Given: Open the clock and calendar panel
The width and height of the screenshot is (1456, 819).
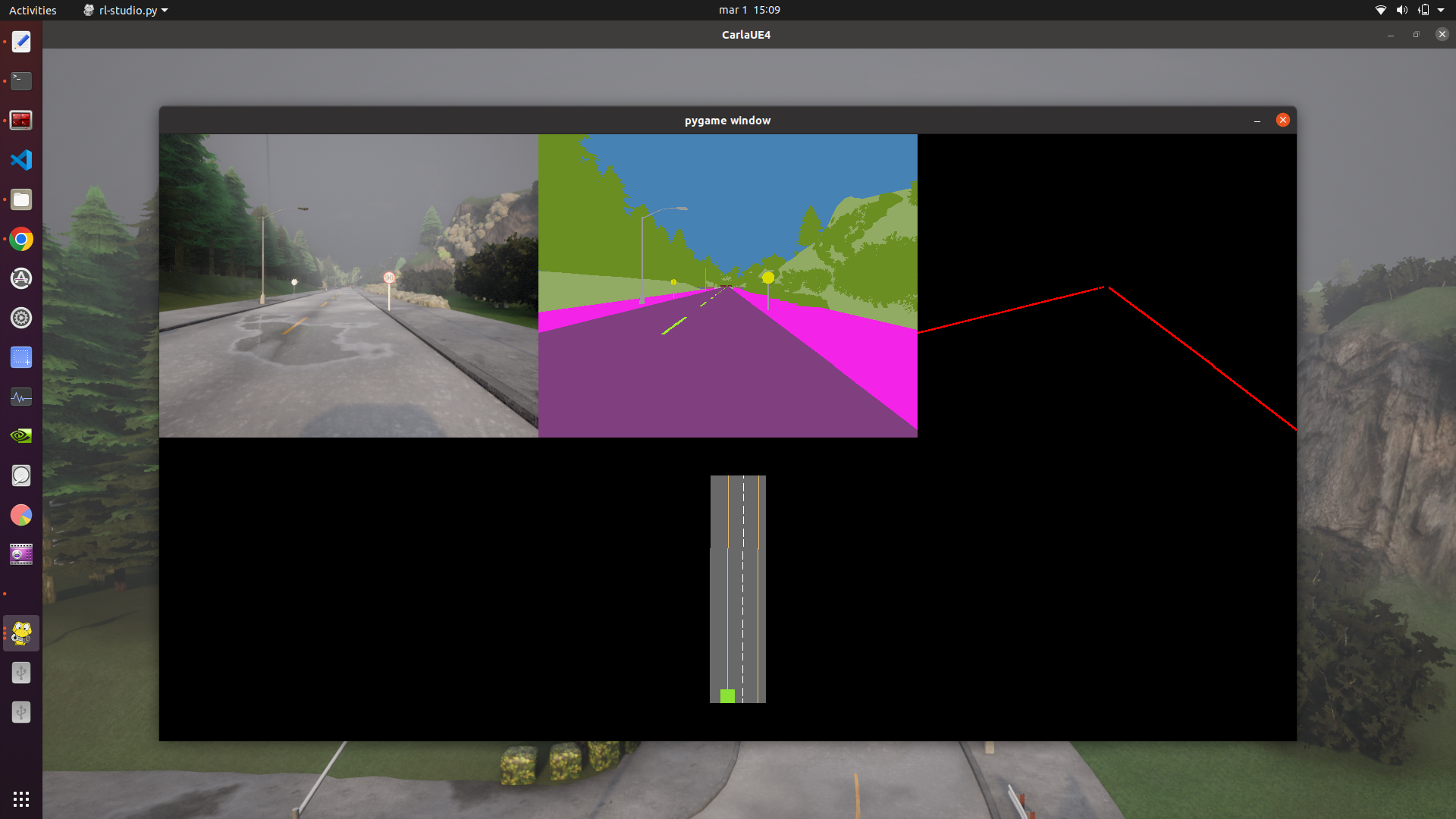Looking at the screenshot, I should point(748,10).
